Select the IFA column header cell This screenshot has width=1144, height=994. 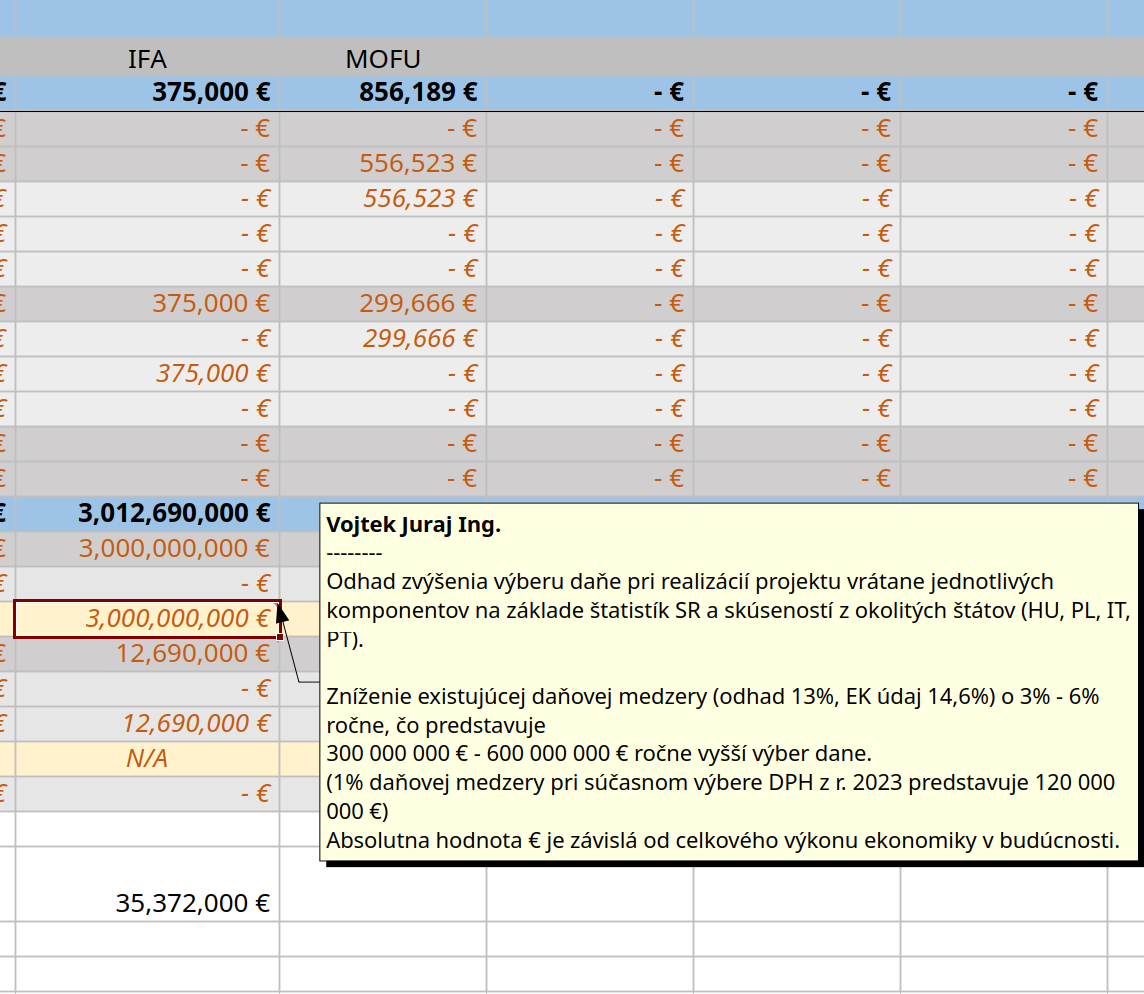[x=147, y=58]
